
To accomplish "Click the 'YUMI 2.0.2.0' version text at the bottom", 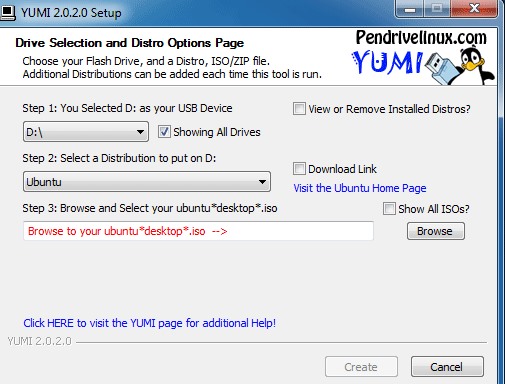I will [39, 341].
